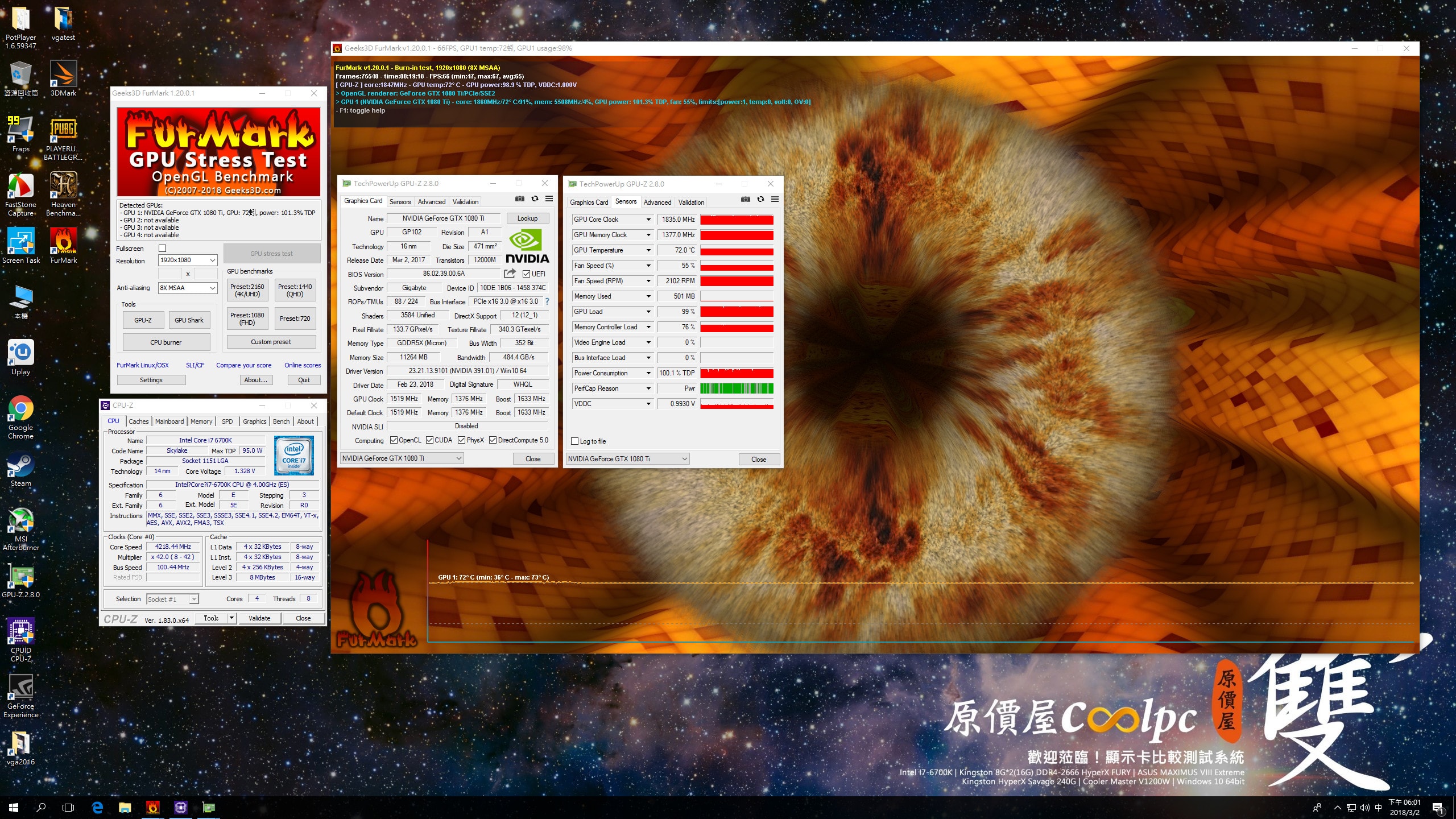The image size is (1456, 819).
Task: Launch the MSI Afterburner desktop shortcut
Action: point(21,529)
